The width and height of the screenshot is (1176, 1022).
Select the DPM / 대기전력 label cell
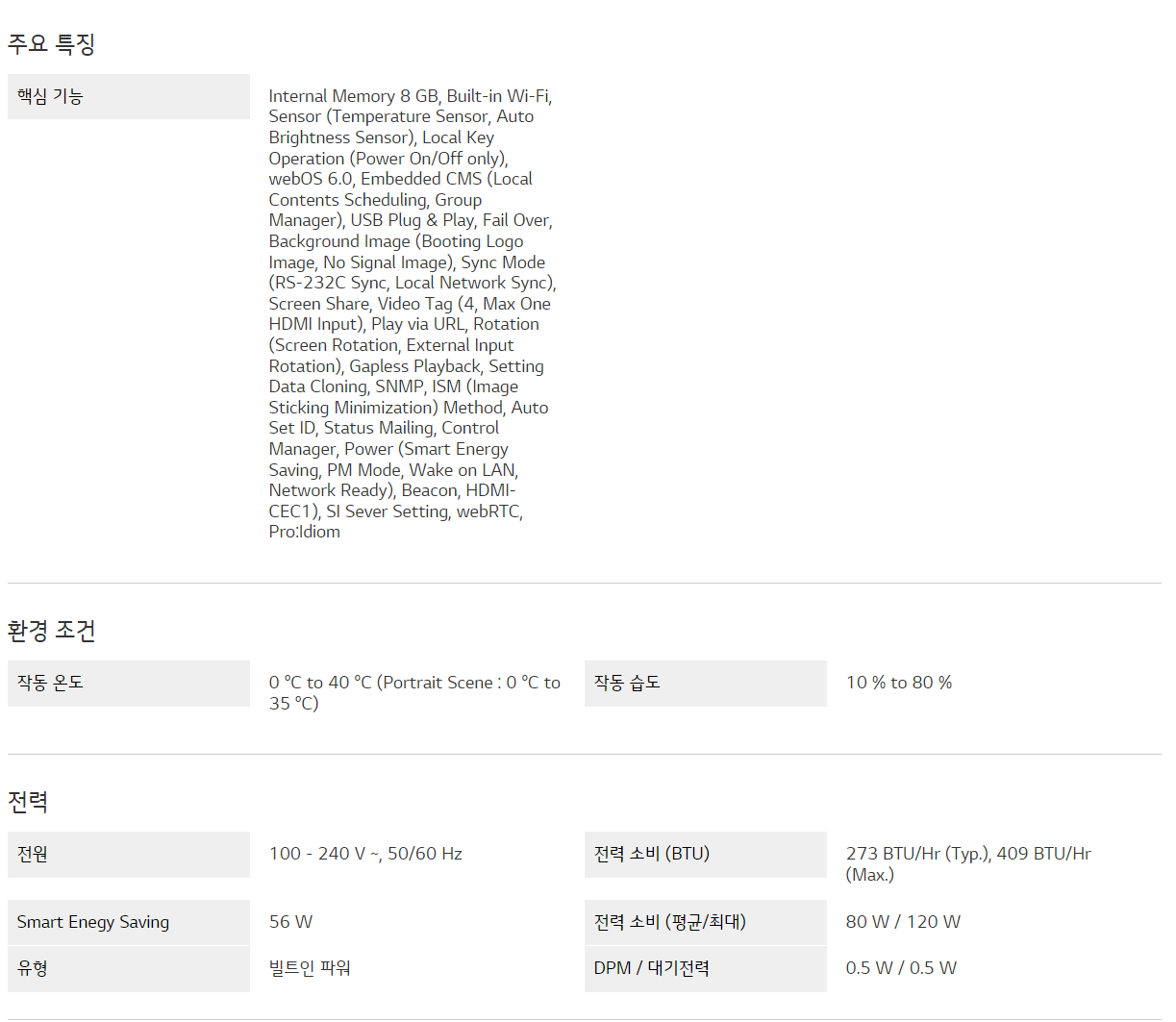pyautogui.click(x=705, y=968)
